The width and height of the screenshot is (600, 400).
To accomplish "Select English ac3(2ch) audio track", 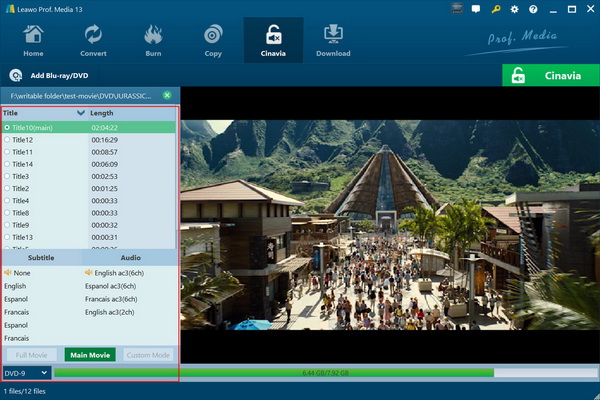I will [x=109, y=312].
